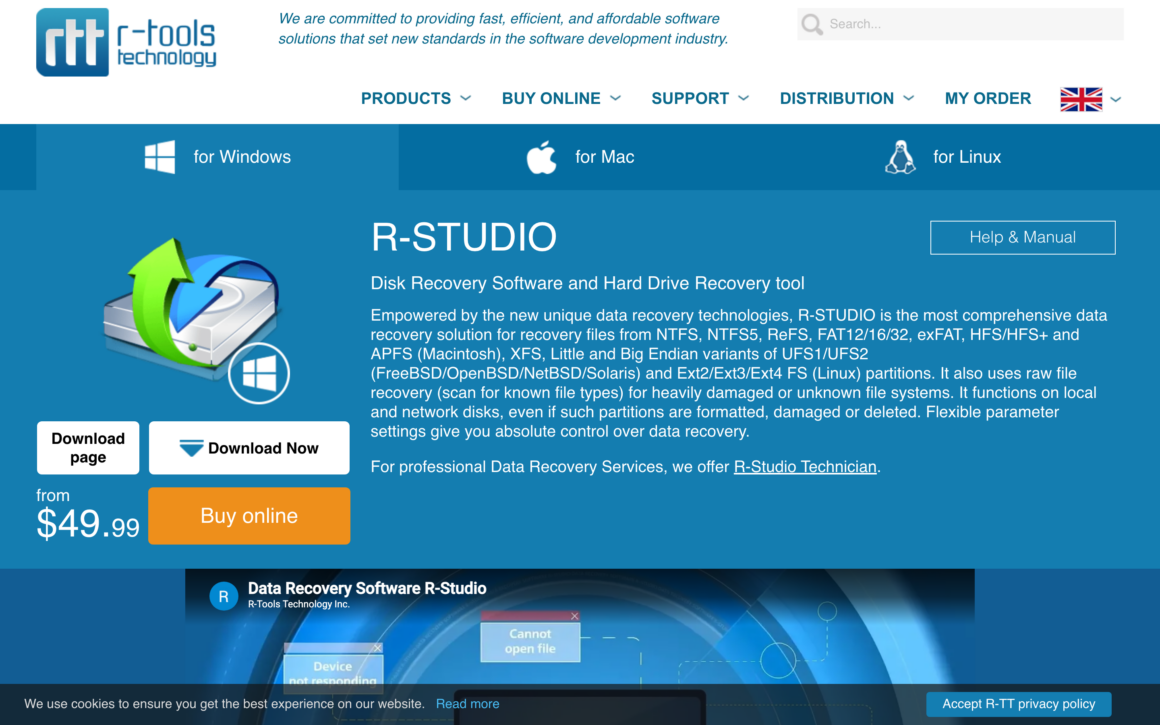Accept R-TT privacy policy
The image size is (1160, 725).
1019,704
